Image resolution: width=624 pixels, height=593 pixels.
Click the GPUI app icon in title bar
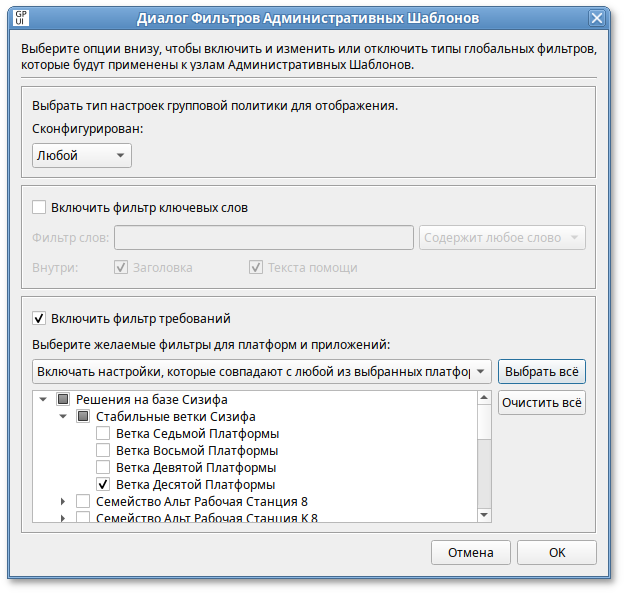[x=18, y=18]
